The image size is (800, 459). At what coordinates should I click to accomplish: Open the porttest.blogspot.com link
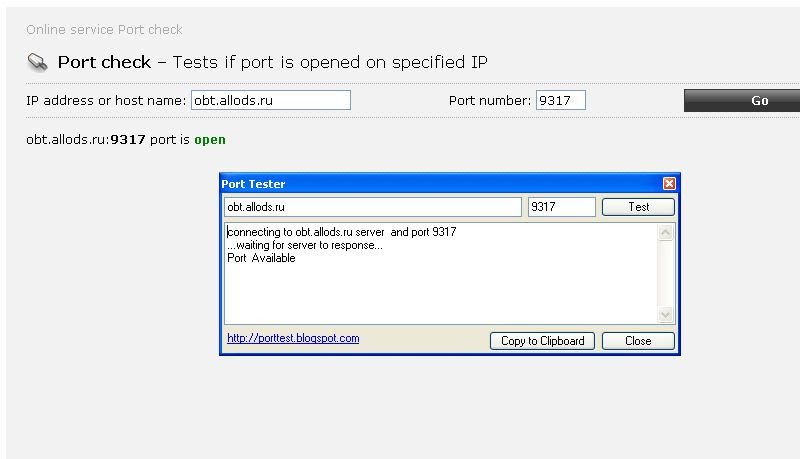click(293, 338)
